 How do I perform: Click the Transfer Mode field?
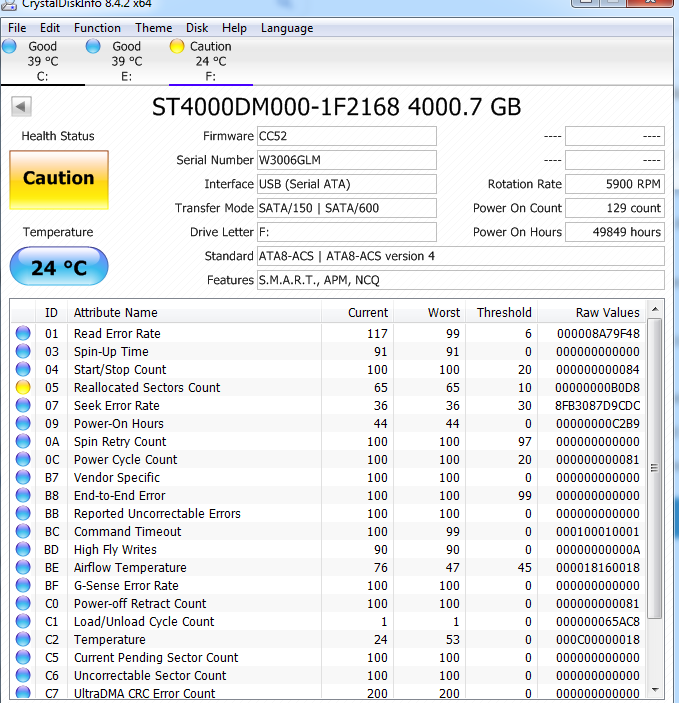[x=346, y=208]
